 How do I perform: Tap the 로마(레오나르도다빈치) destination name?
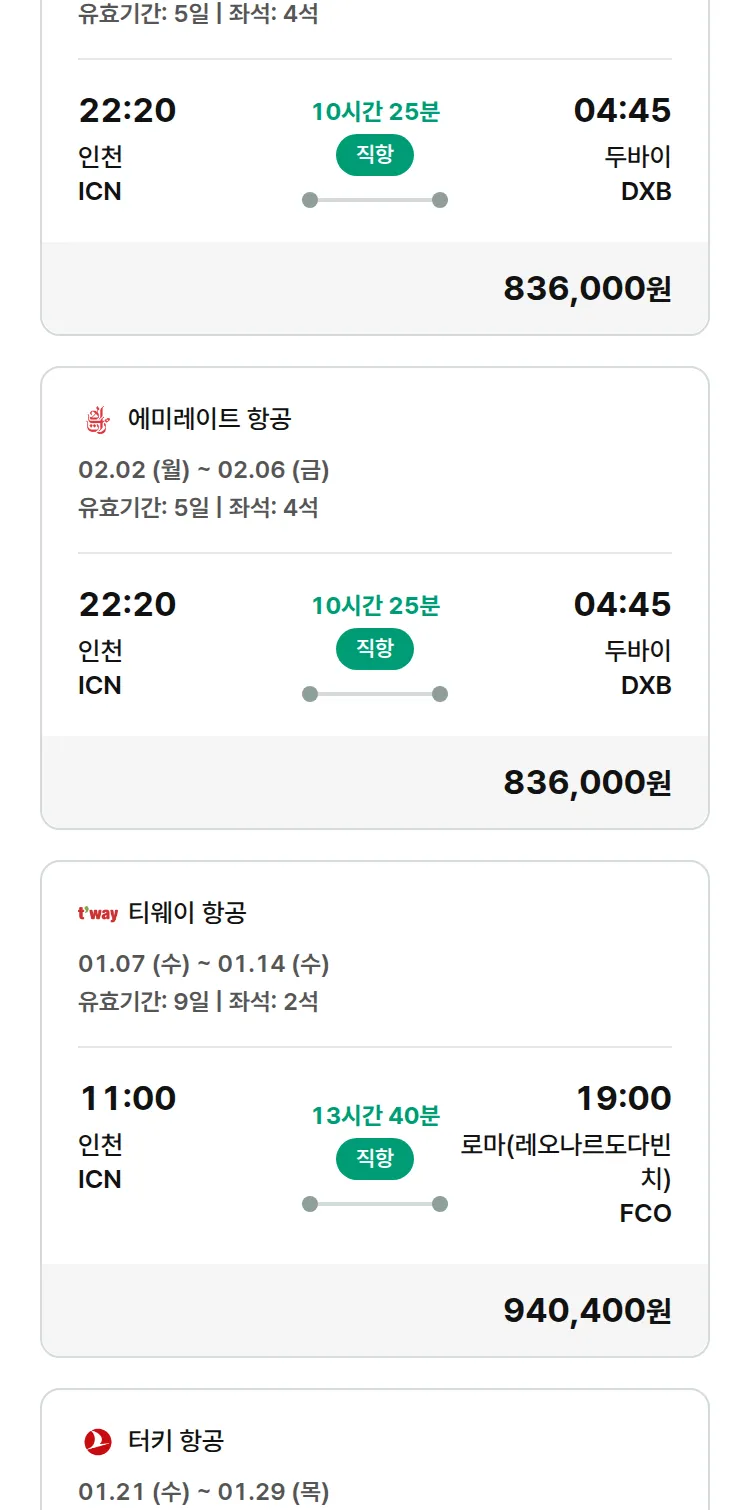(x=566, y=1161)
